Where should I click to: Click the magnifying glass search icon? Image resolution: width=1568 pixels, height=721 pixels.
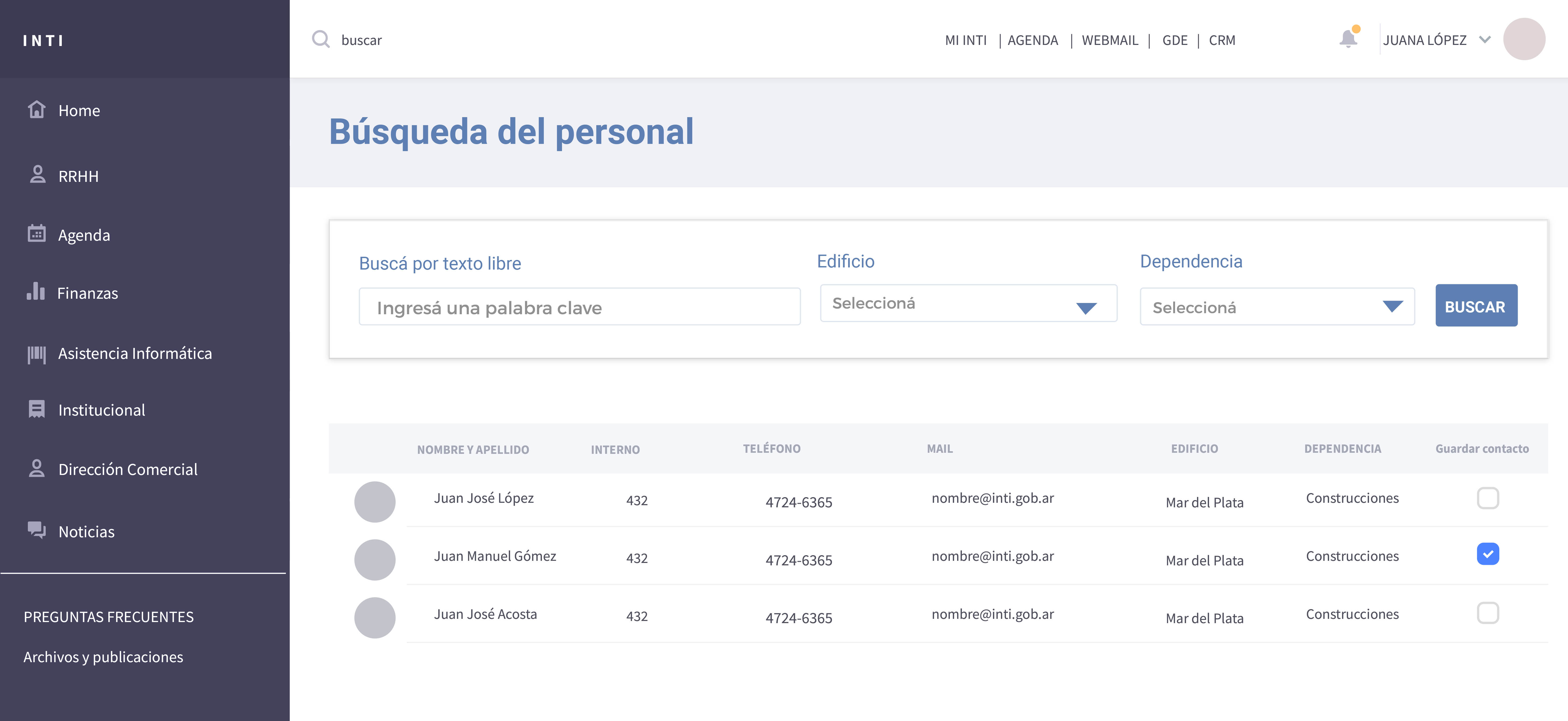(321, 40)
